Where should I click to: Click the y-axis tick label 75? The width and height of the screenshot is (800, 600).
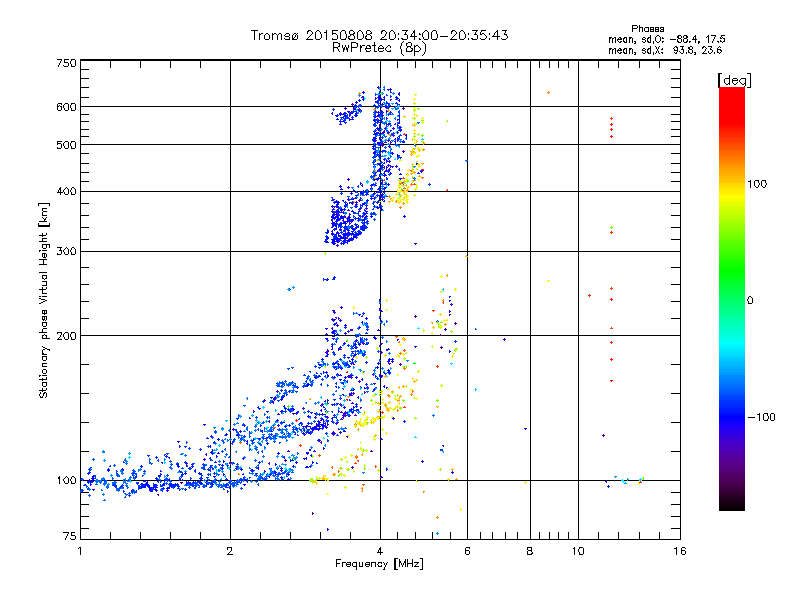[70, 536]
